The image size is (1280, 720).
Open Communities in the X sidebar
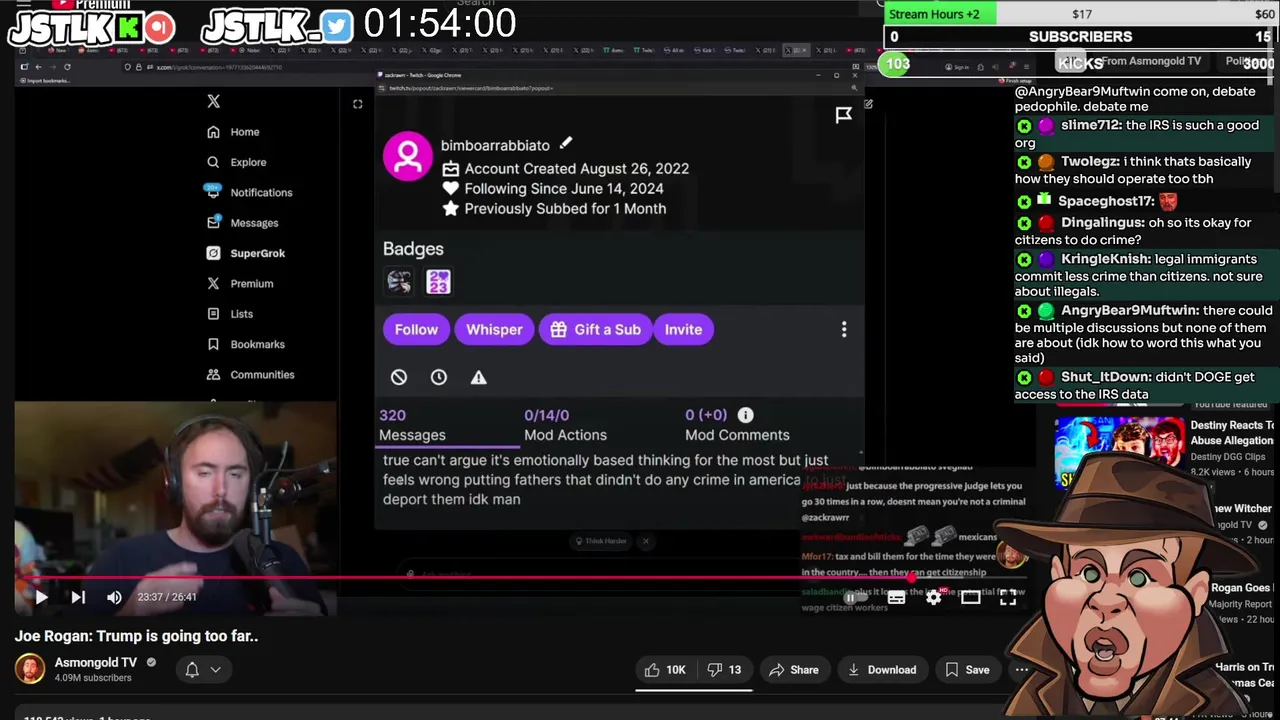pos(251,374)
